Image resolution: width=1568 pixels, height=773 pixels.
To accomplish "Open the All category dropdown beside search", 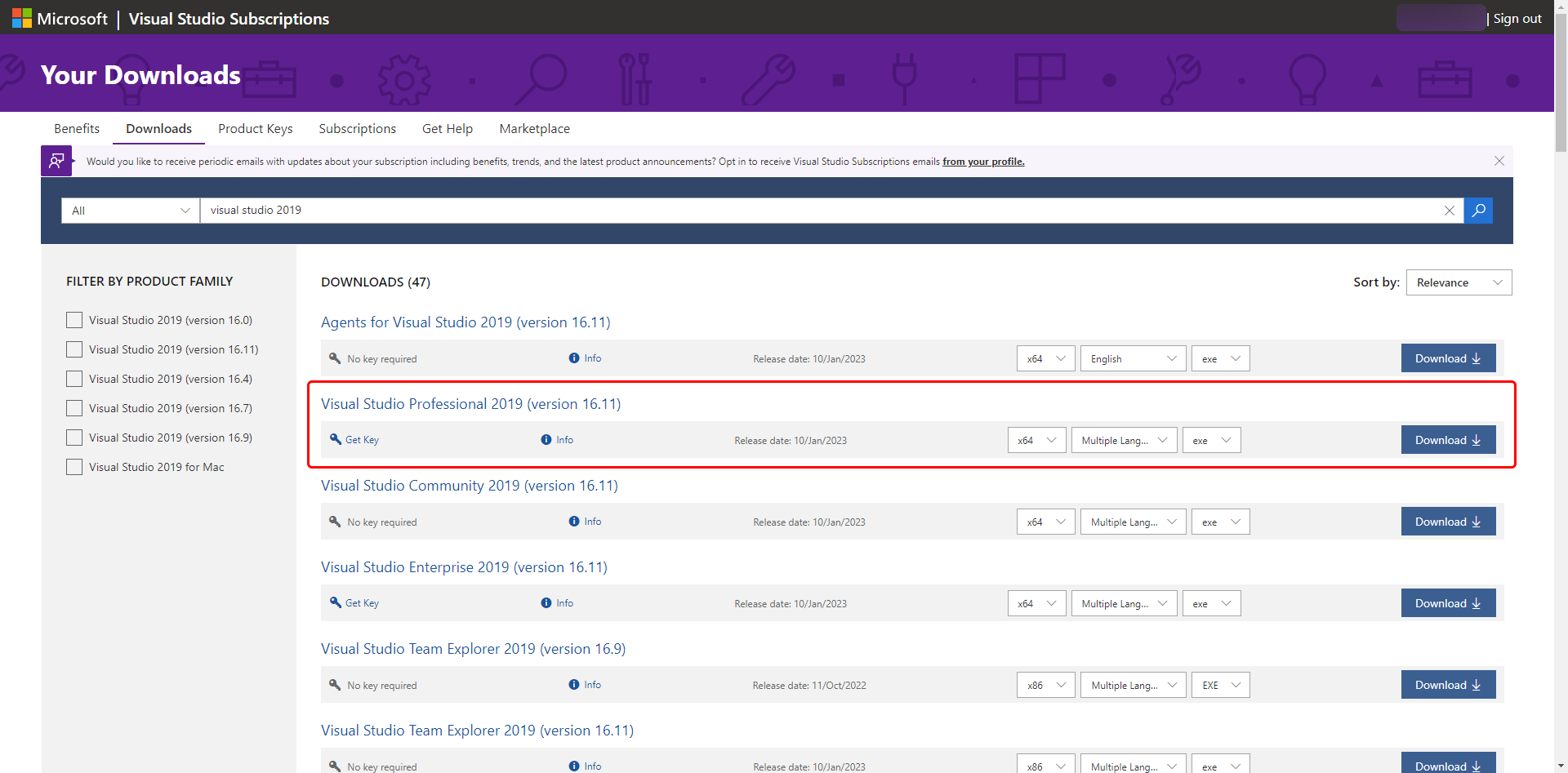I will (x=131, y=211).
